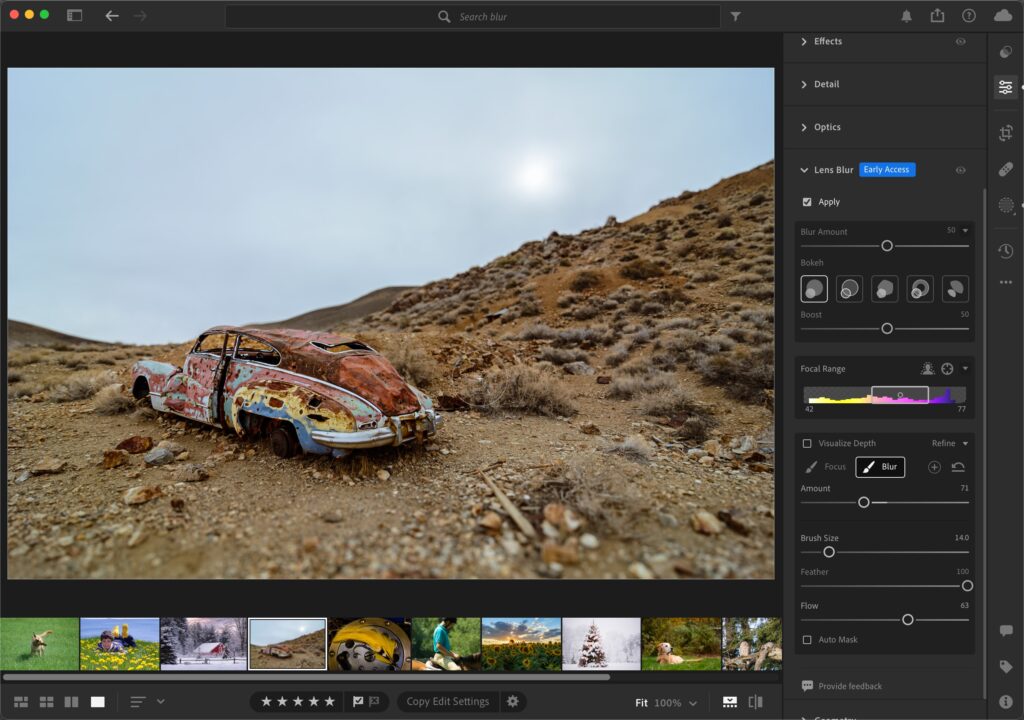
Task: Flag the photo as a pick
Action: tap(358, 701)
